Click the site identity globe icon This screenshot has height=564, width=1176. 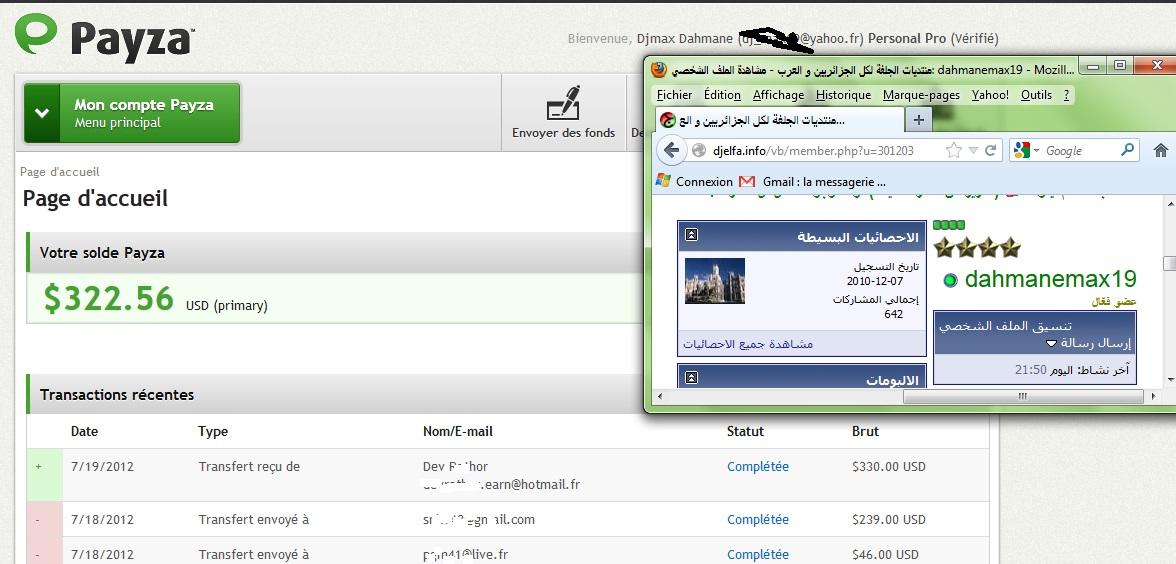coord(699,151)
